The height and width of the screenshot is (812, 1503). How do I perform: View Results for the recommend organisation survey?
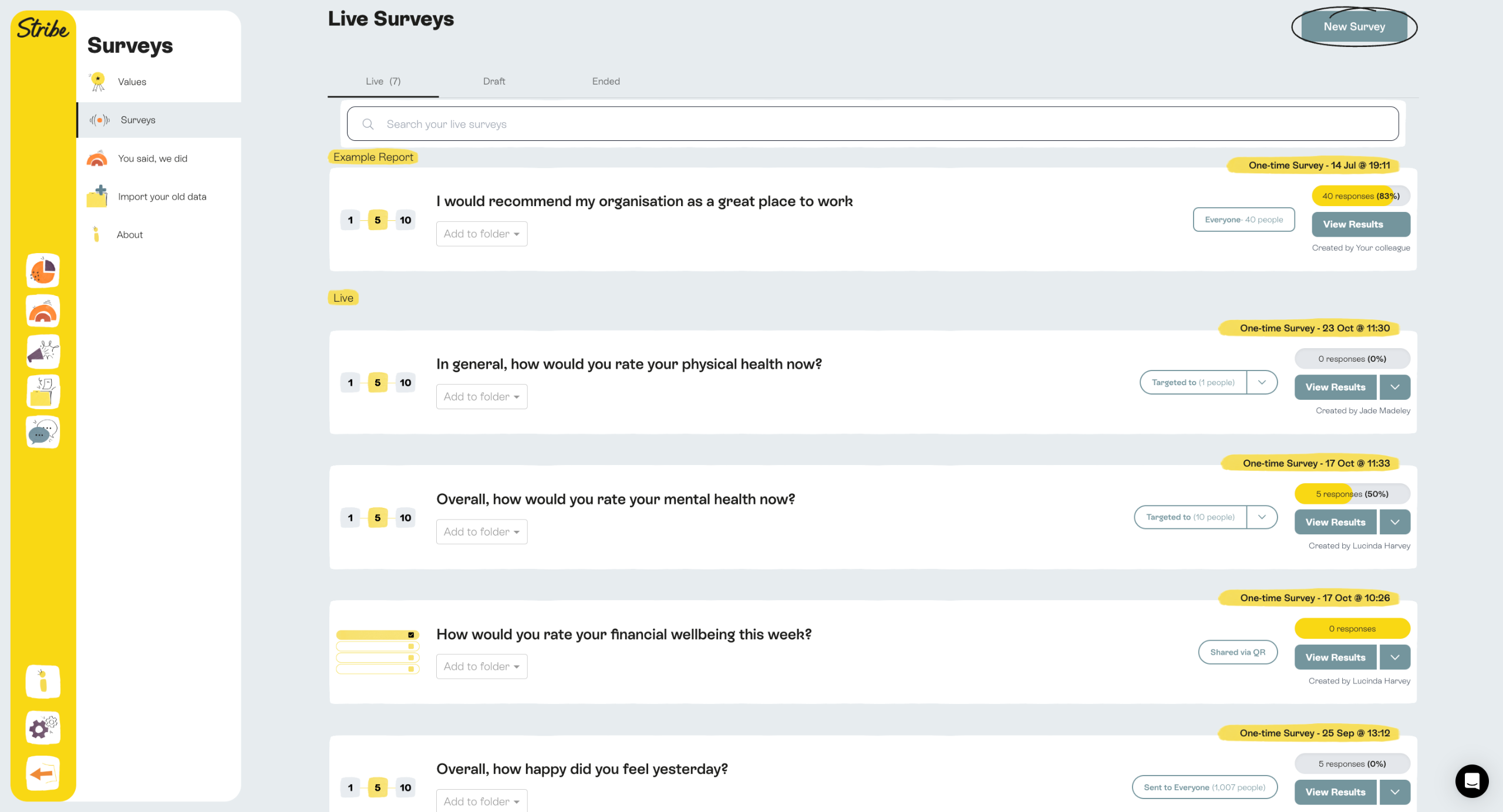[x=1353, y=224]
